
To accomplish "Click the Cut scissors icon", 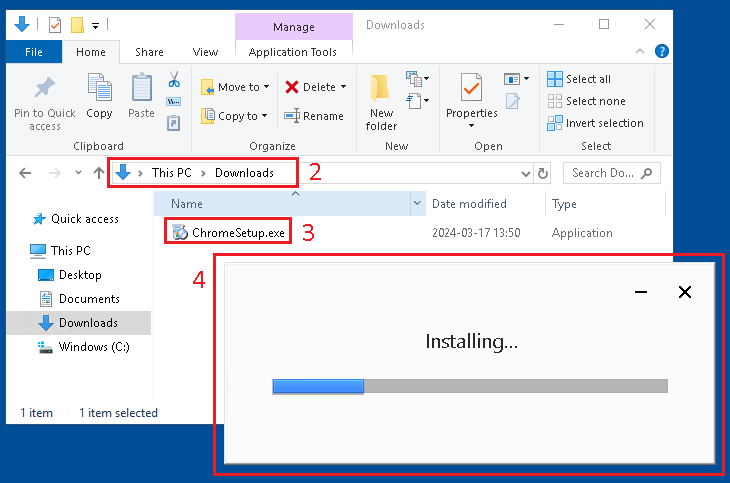I will click(174, 79).
